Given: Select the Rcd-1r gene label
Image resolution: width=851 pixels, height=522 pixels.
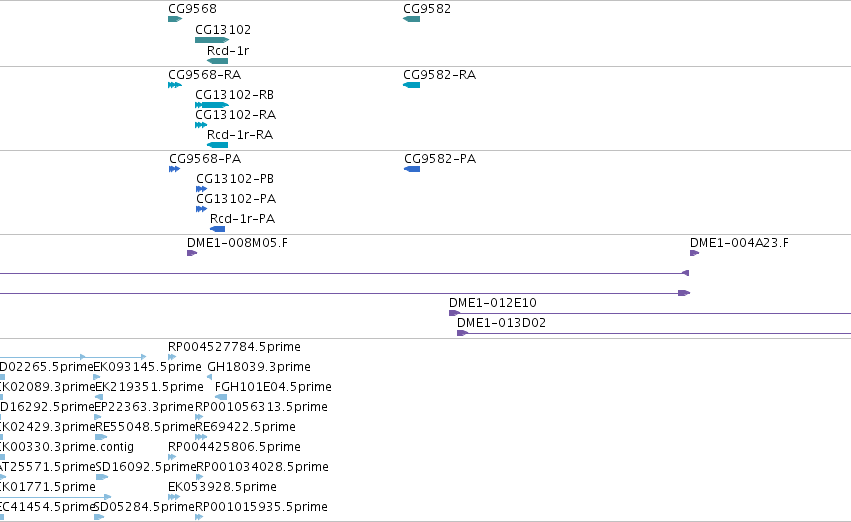Looking at the screenshot, I should coord(228,51).
